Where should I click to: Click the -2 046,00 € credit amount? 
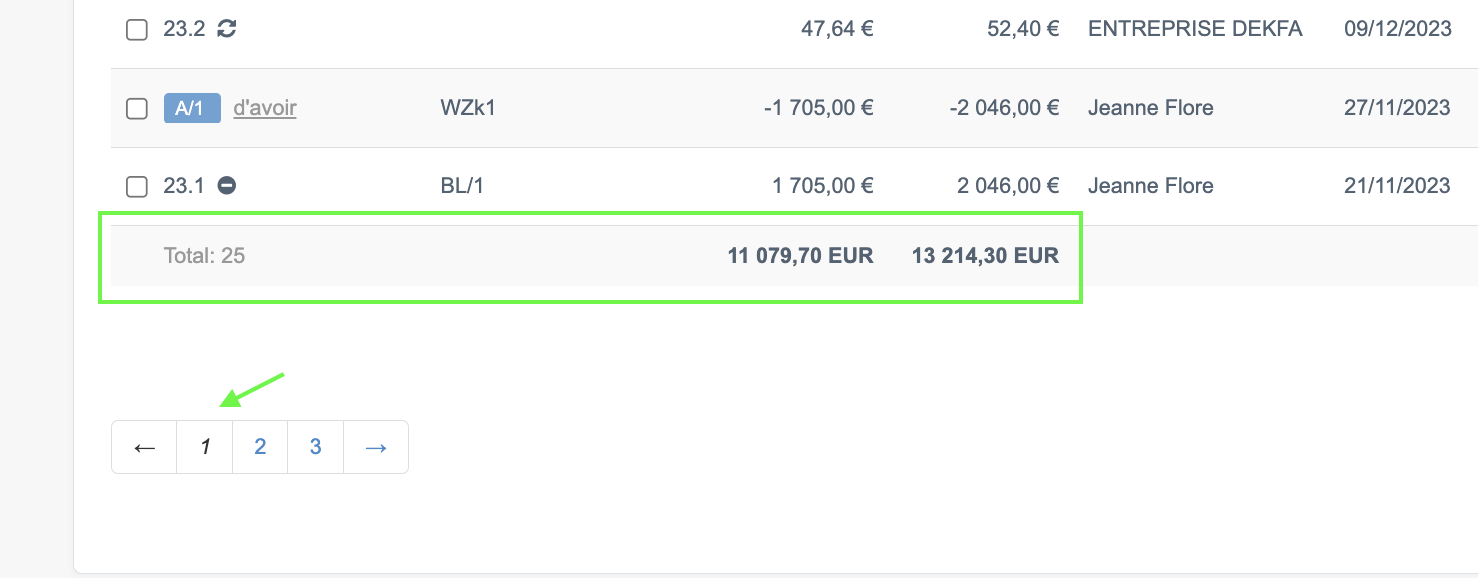pyautogui.click(x=1004, y=108)
